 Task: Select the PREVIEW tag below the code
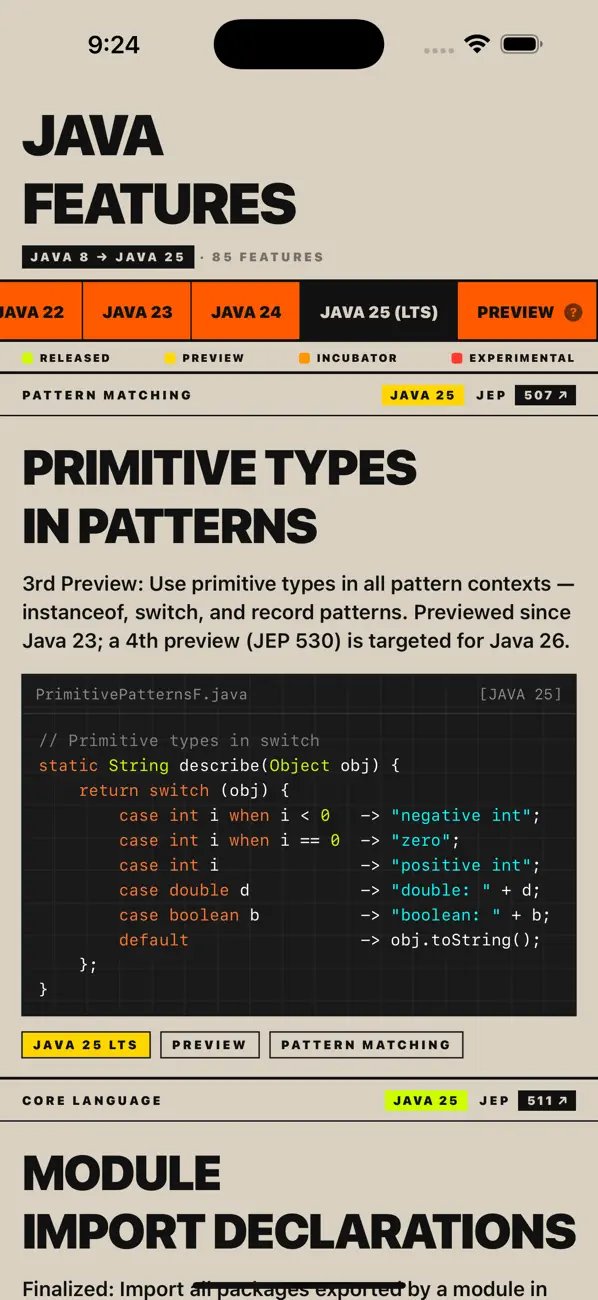tap(209, 1045)
